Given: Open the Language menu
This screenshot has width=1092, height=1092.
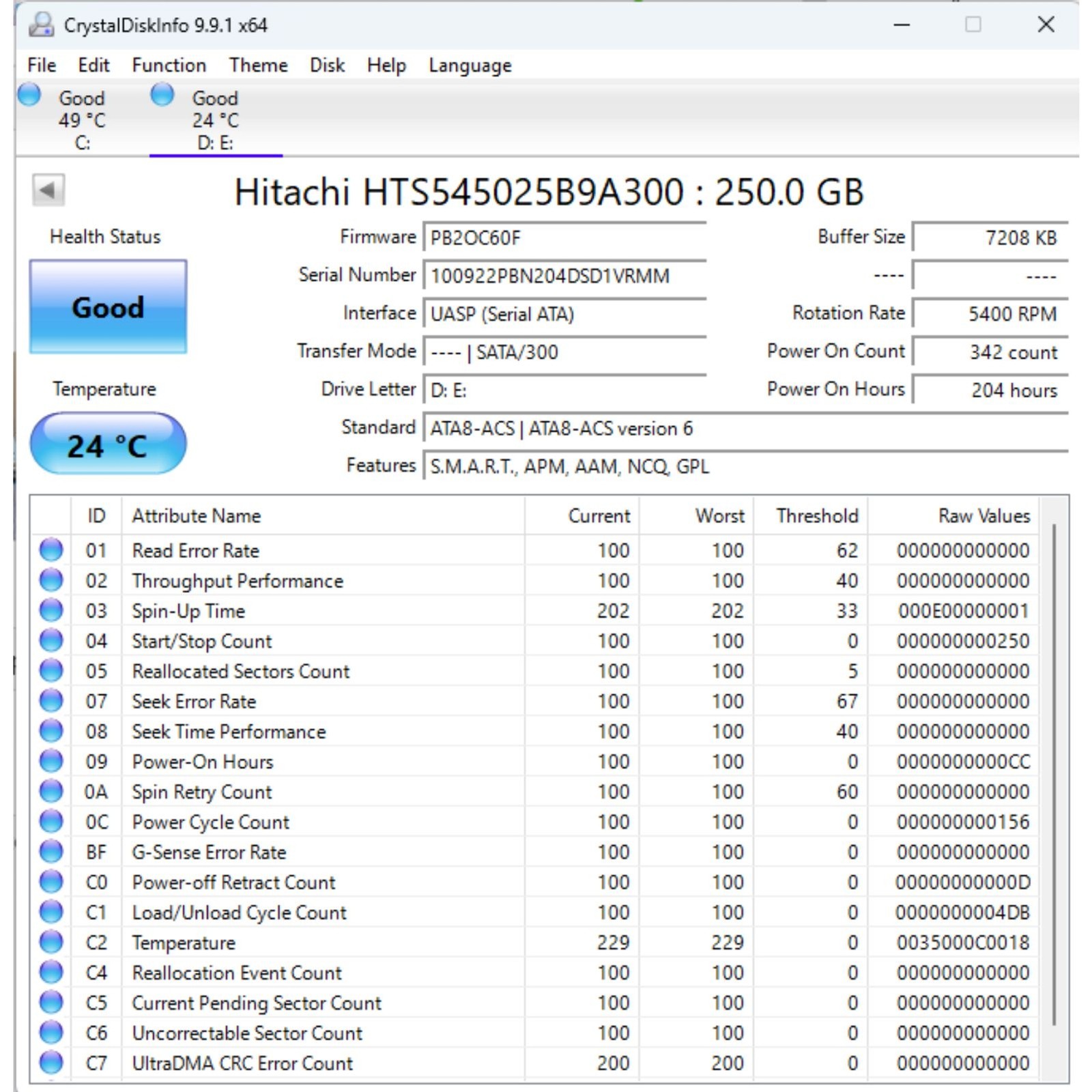Looking at the screenshot, I should click(x=470, y=65).
